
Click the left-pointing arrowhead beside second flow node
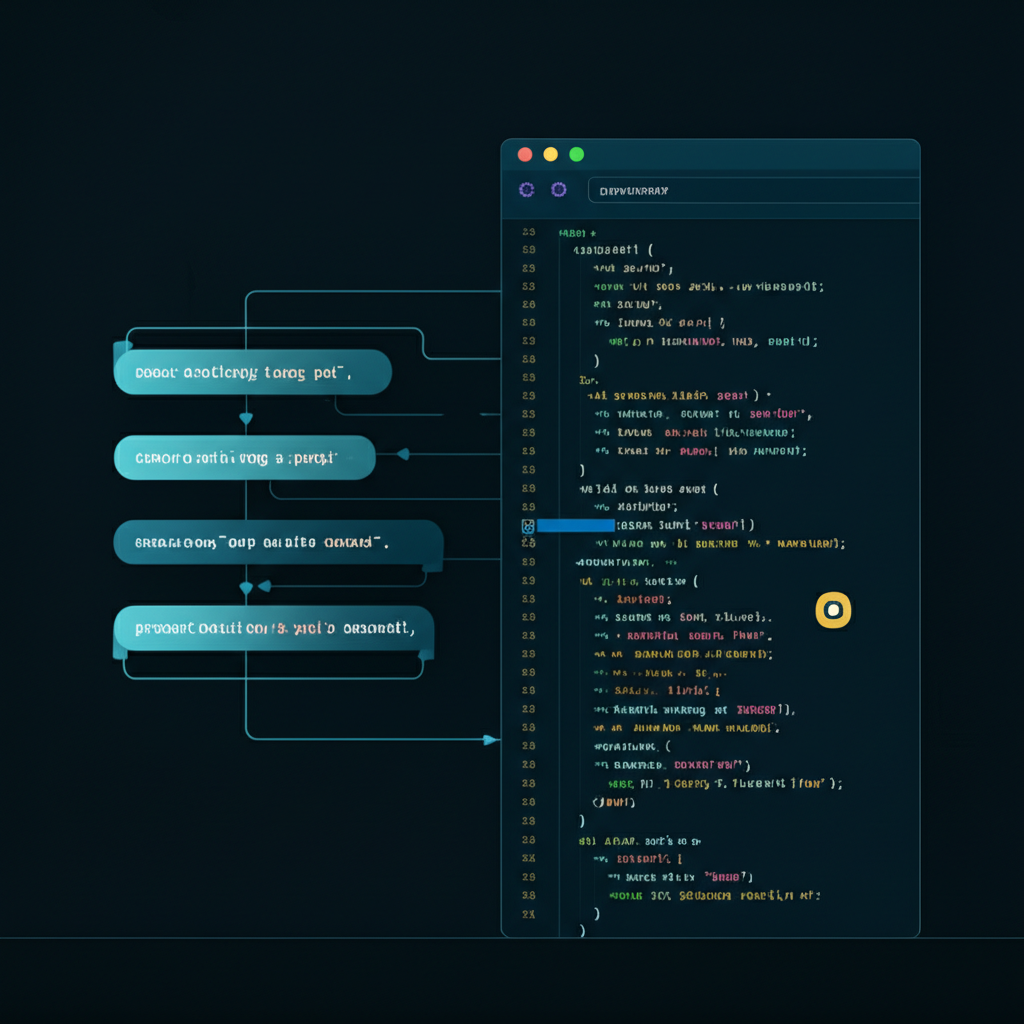point(402,454)
